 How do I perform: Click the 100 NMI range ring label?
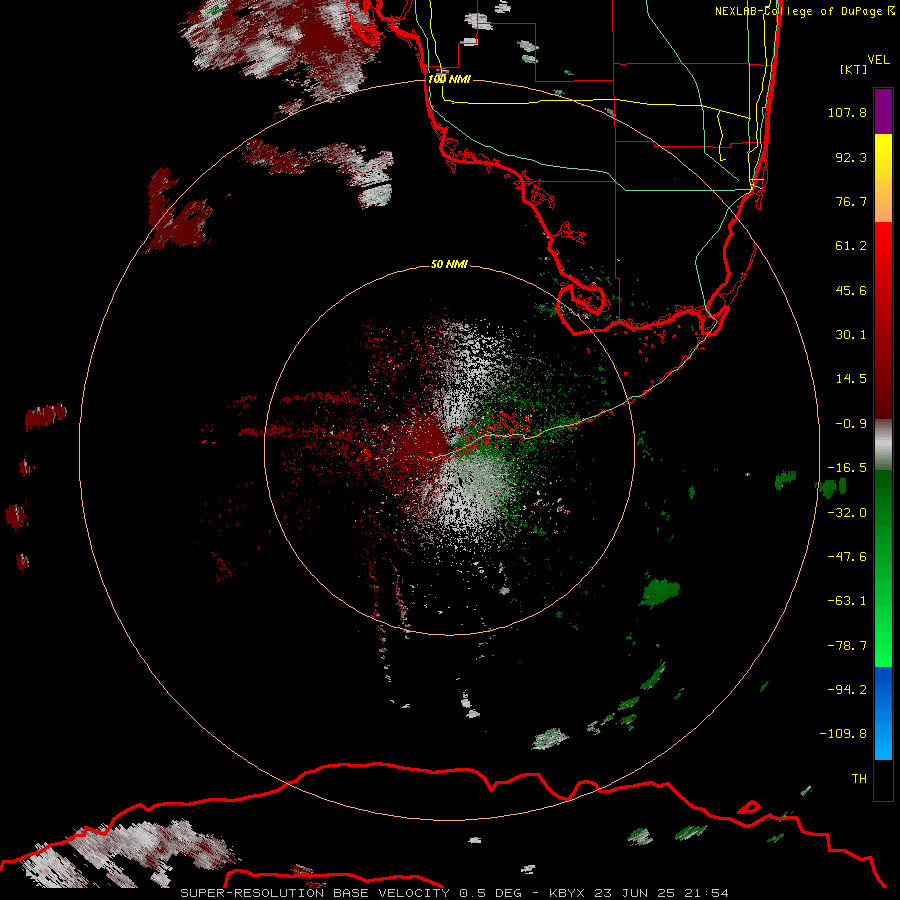coord(449,79)
